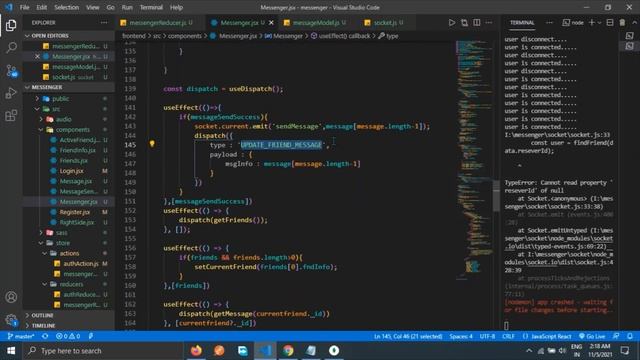Screen dimensions: 640x360
Task: Expand the sass folder
Action: [41, 233]
